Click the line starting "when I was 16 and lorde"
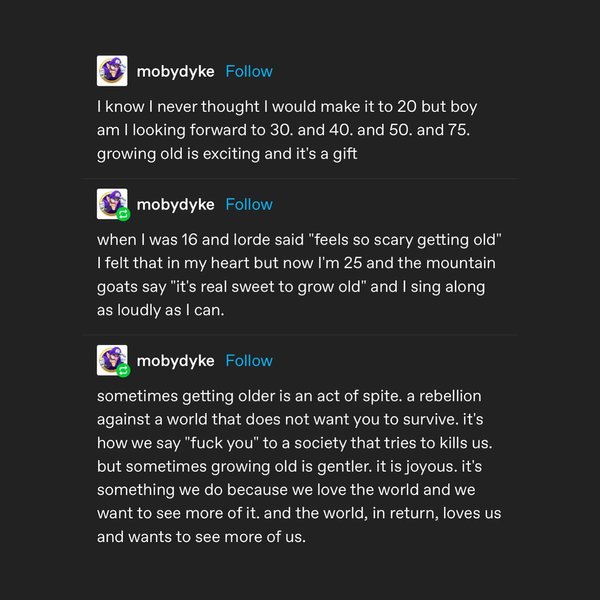600x600 pixels. (x=297, y=239)
